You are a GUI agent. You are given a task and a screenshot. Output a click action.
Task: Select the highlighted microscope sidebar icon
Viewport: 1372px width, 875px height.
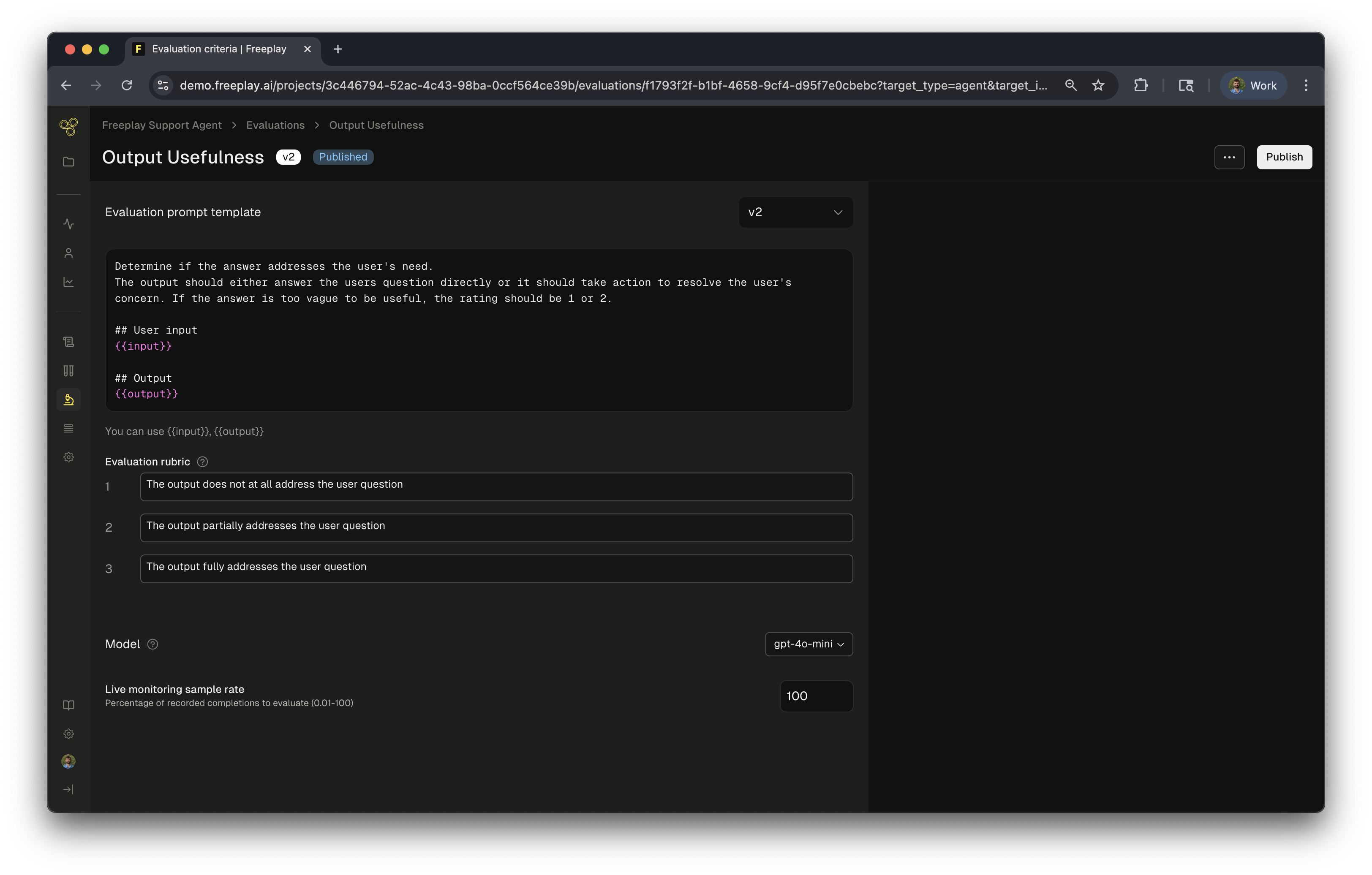point(68,400)
